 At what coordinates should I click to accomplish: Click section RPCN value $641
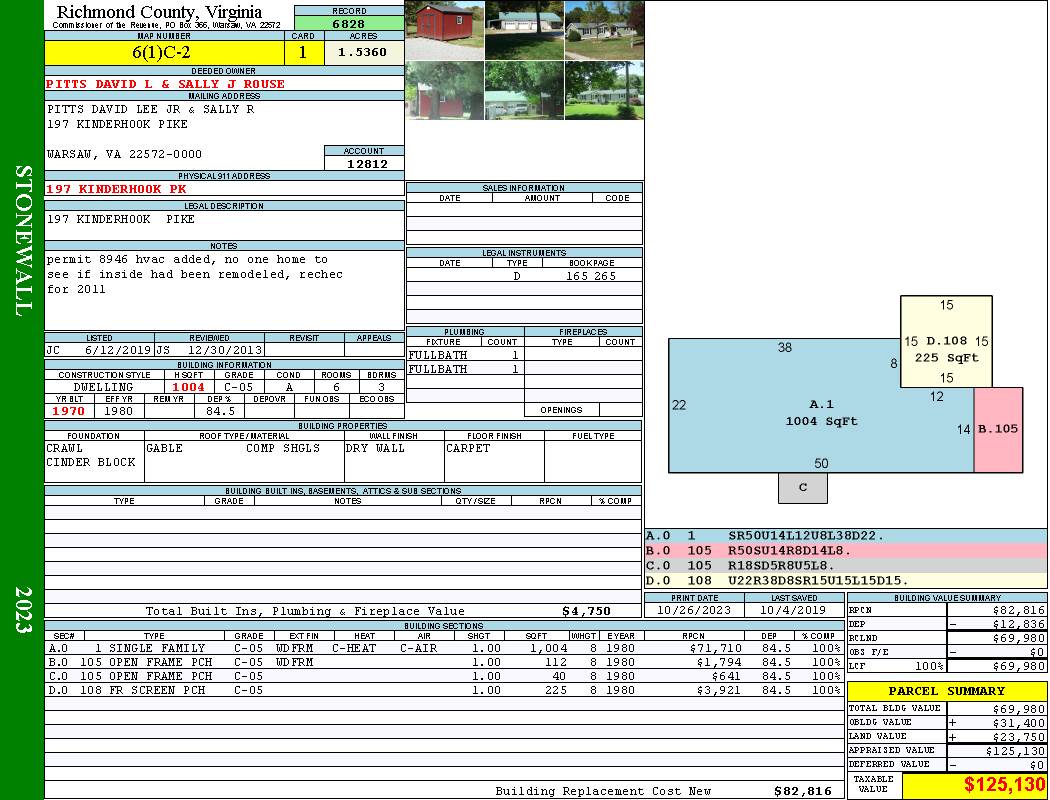tap(726, 676)
